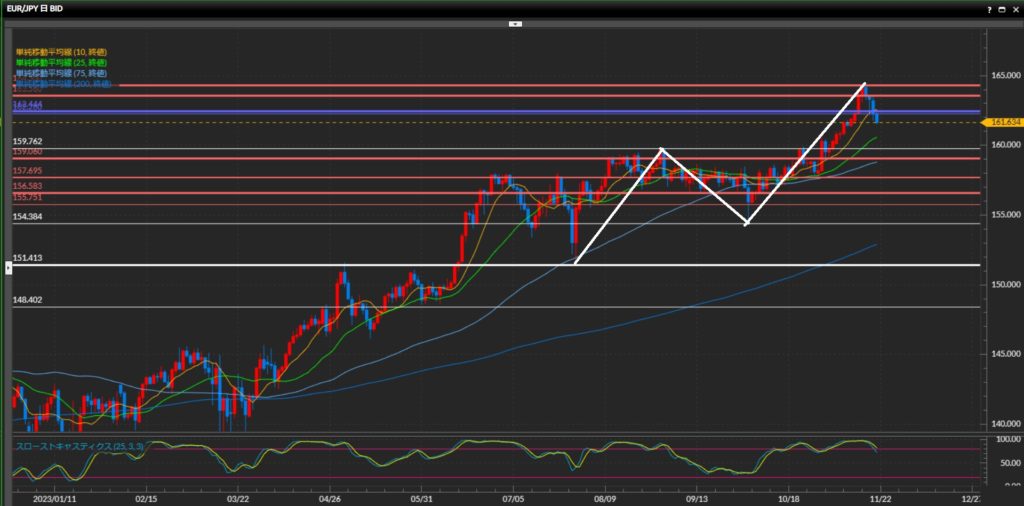1024x506 pixels.
Task: Click the current price tag 161.634
Action: click(1004, 122)
